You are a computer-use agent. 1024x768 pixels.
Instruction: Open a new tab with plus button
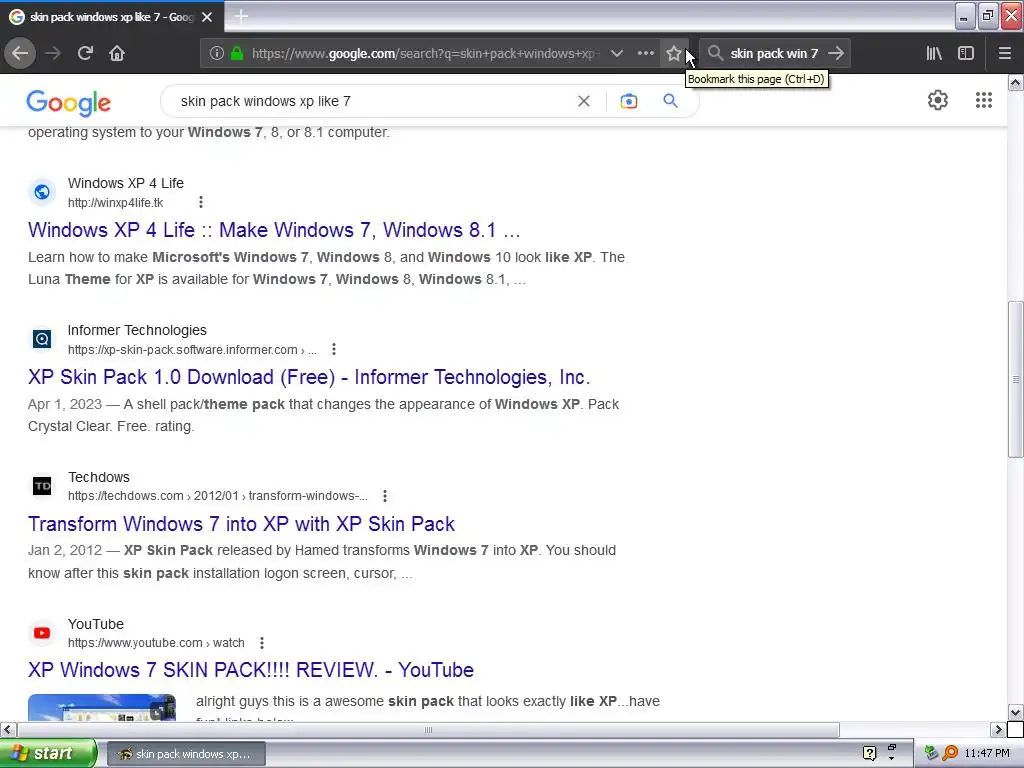(241, 16)
